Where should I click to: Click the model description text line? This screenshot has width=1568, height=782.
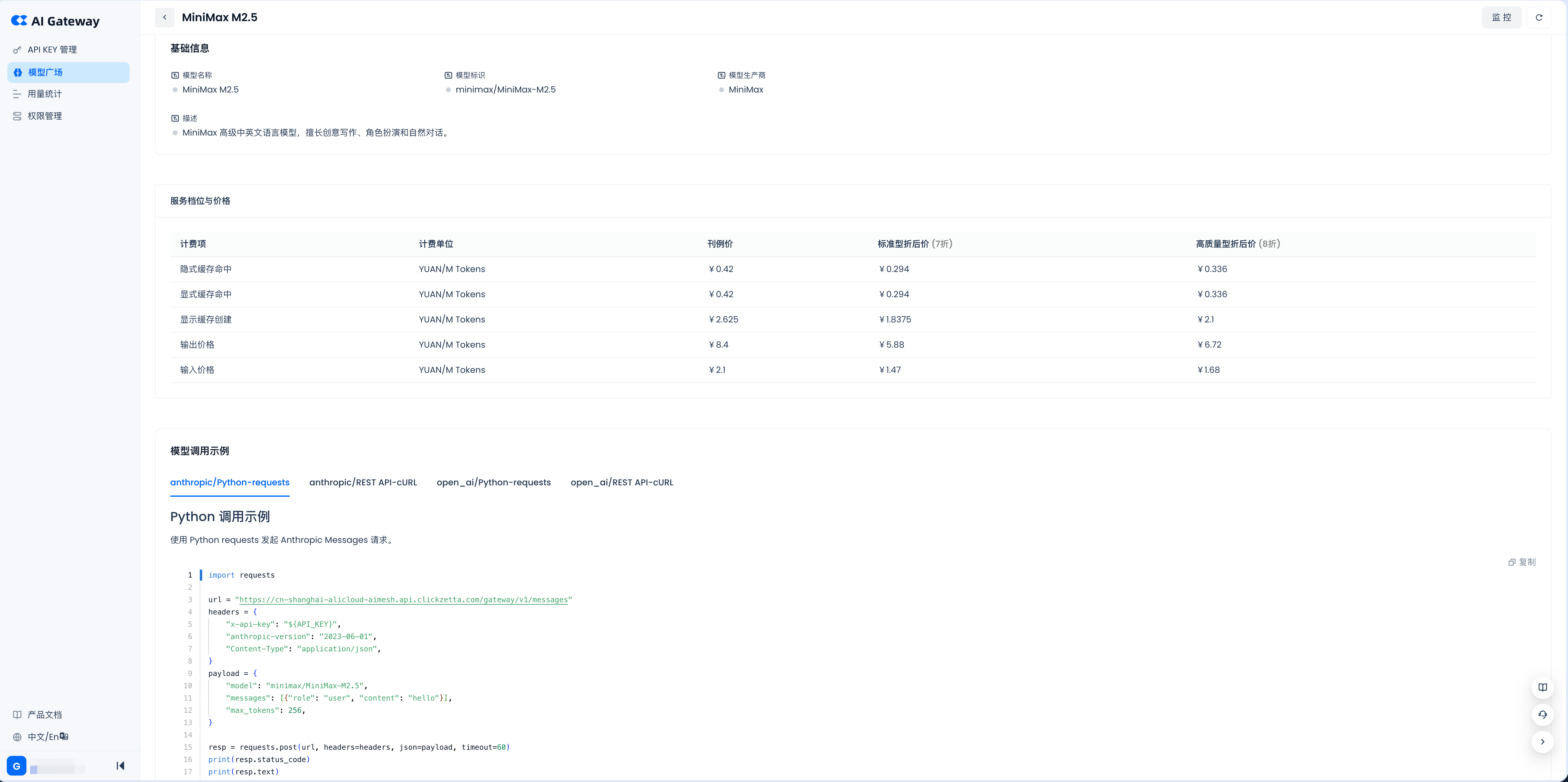click(x=317, y=133)
